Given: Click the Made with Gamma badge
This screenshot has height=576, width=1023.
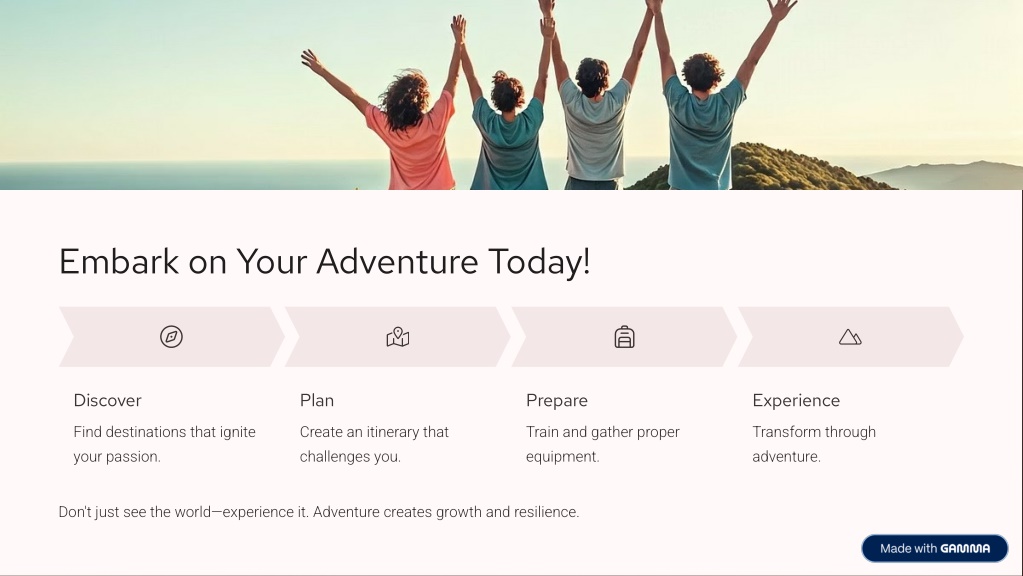Looking at the screenshot, I should pyautogui.click(x=935, y=549).
